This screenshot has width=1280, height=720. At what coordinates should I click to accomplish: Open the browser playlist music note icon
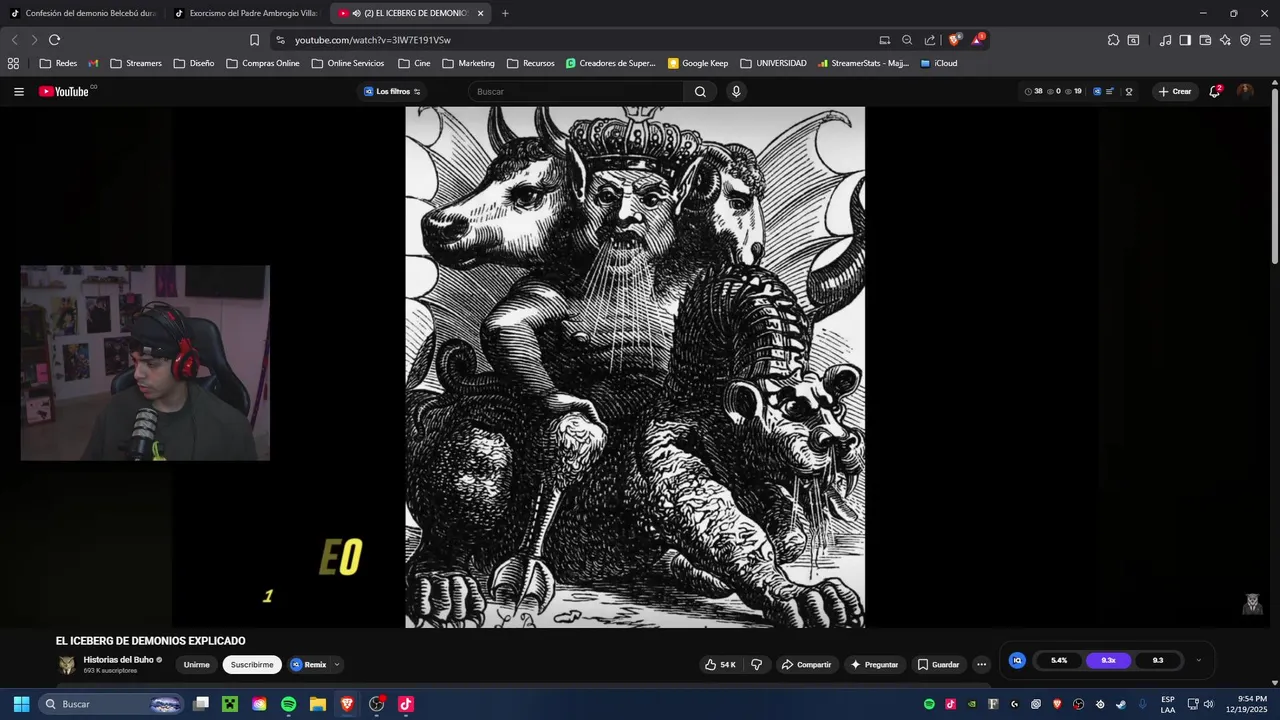(x=1165, y=40)
